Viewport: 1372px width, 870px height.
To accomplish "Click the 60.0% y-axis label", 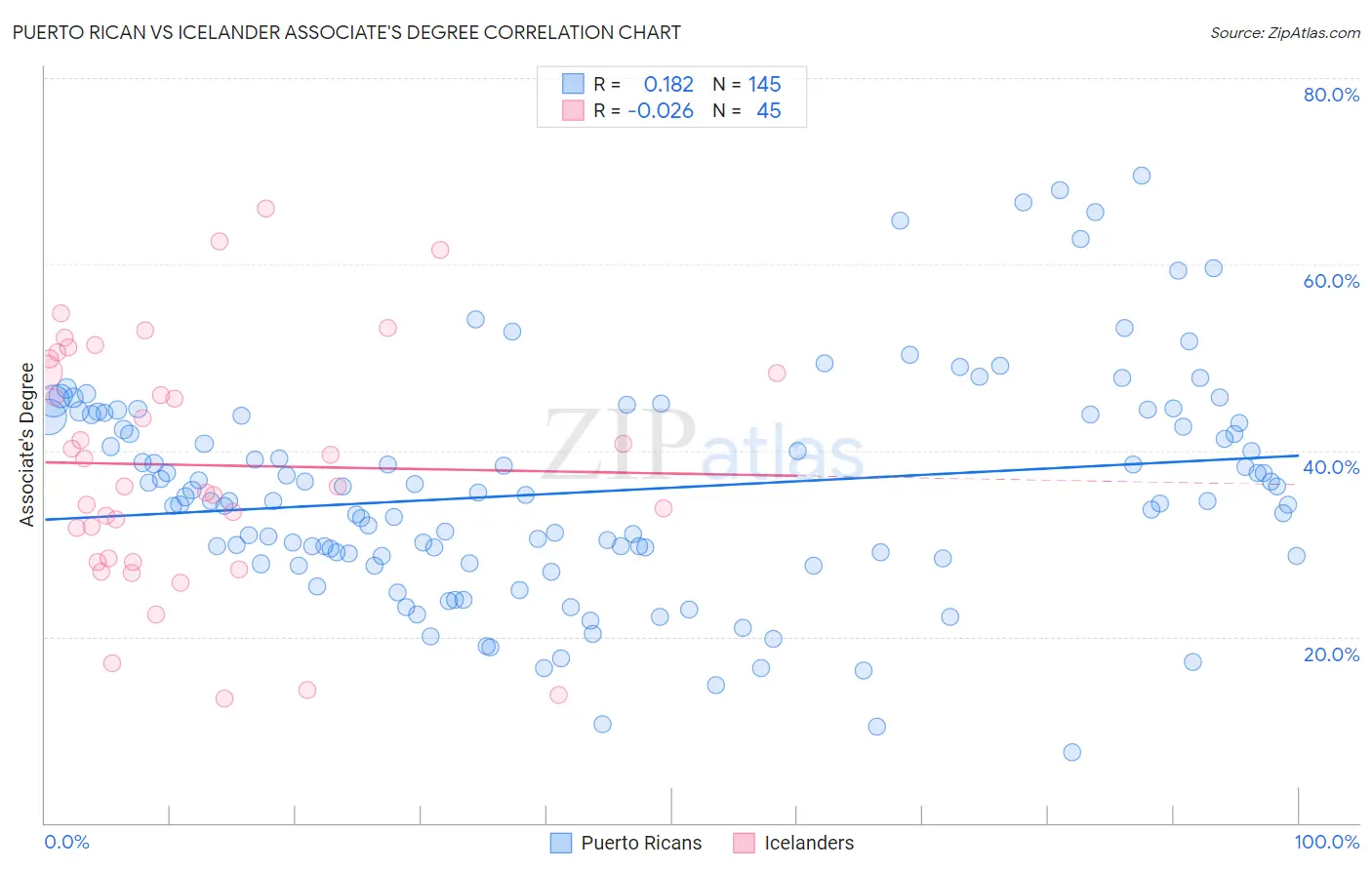I will click(1331, 281).
